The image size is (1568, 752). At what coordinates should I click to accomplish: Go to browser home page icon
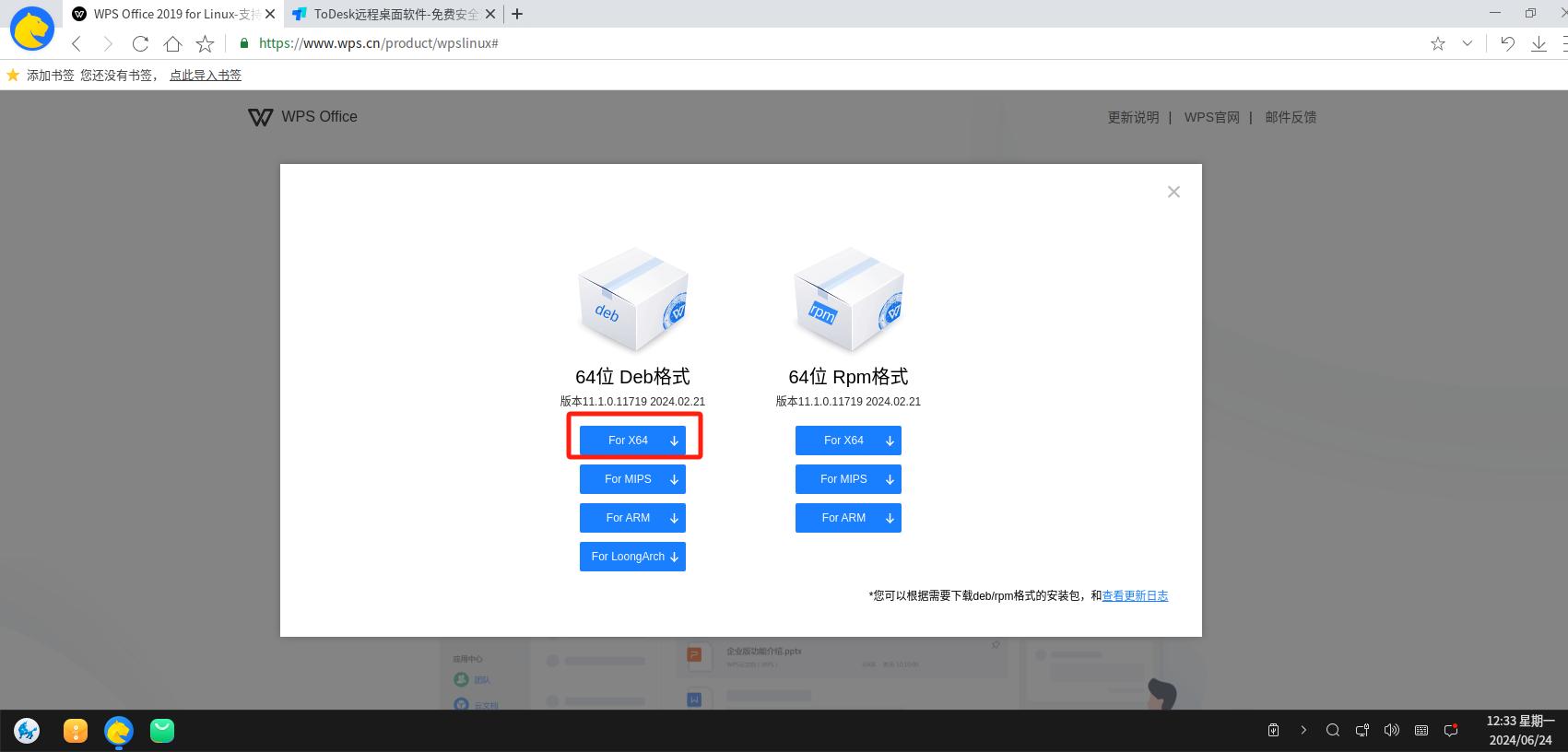click(x=172, y=43)
